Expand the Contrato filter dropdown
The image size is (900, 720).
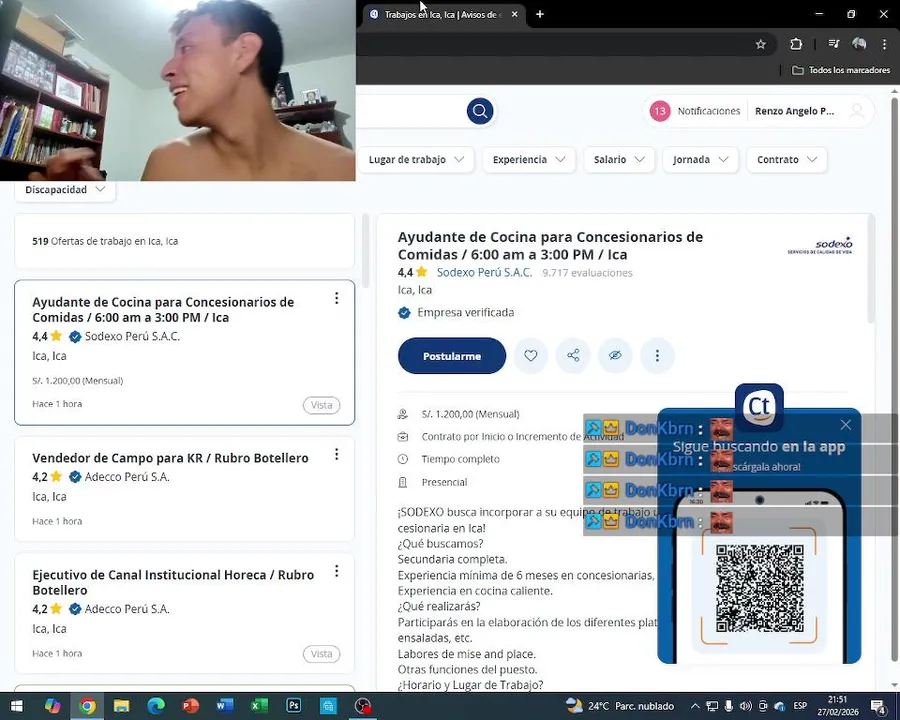(786, 160)
